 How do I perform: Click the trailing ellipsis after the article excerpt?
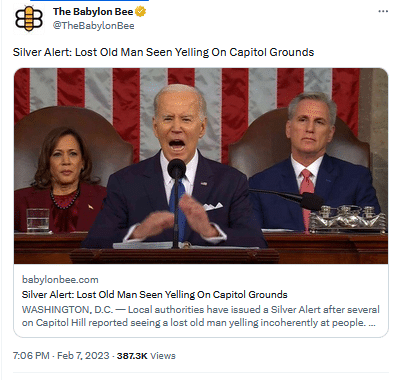click(372, 323)
